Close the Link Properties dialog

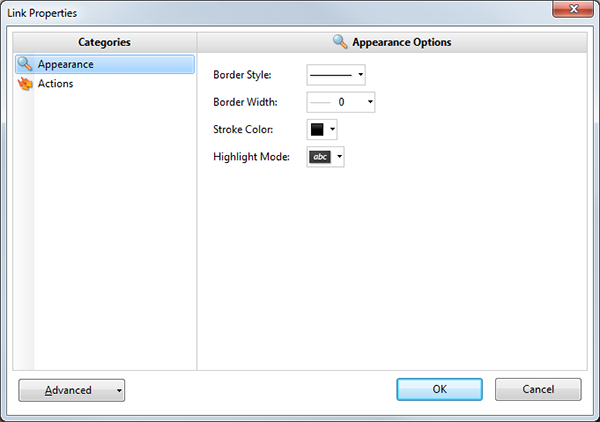click(571, 11)
